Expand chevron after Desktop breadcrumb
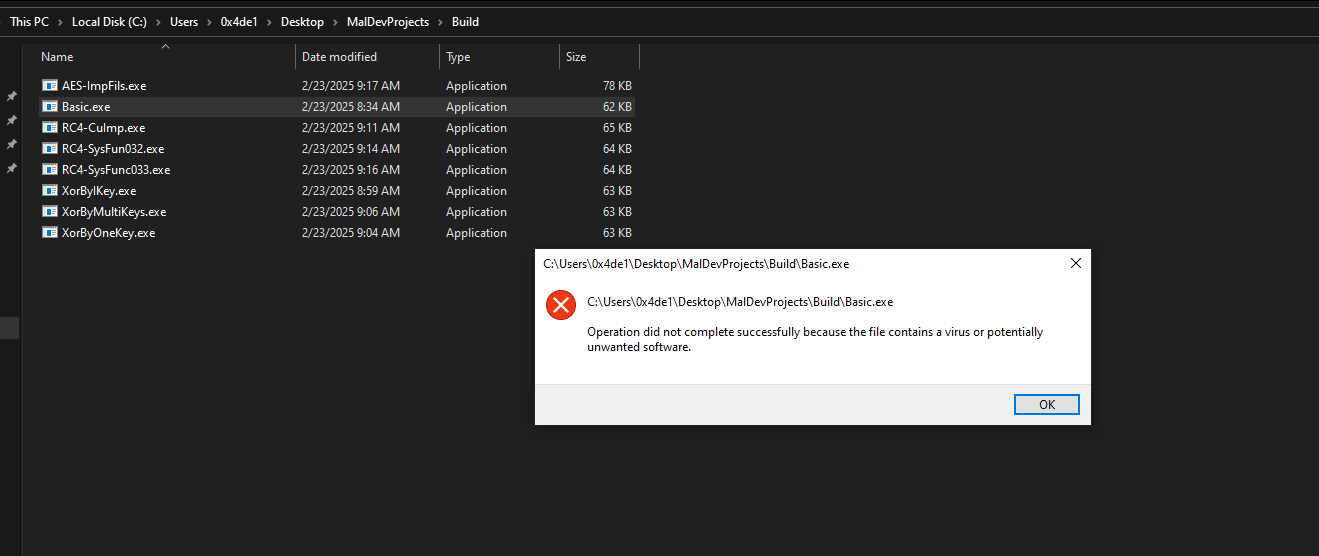 (x=335, y=22)
